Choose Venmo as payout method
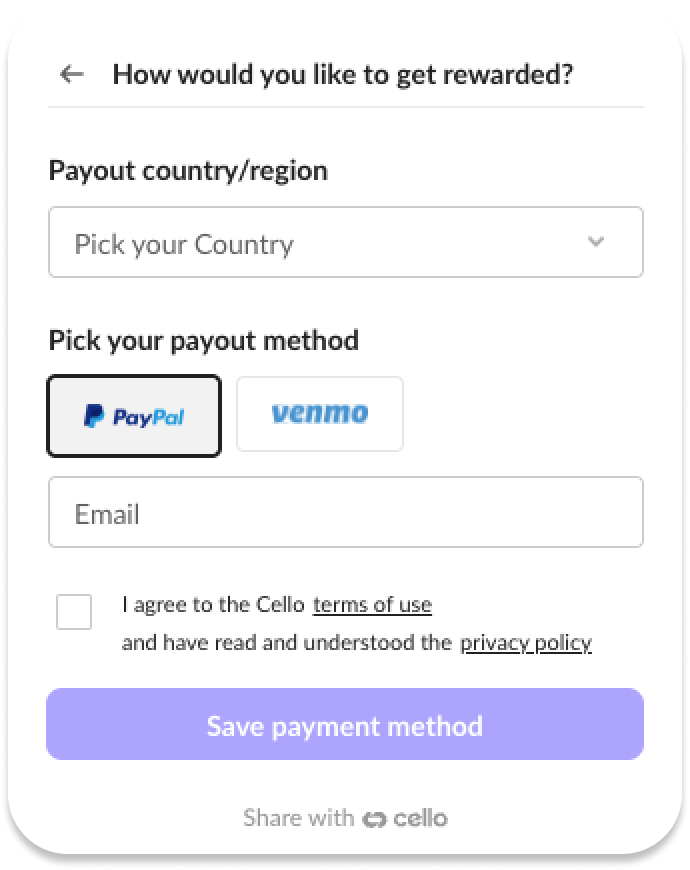The width and height of the screenshot is (690, 870). 320,414
